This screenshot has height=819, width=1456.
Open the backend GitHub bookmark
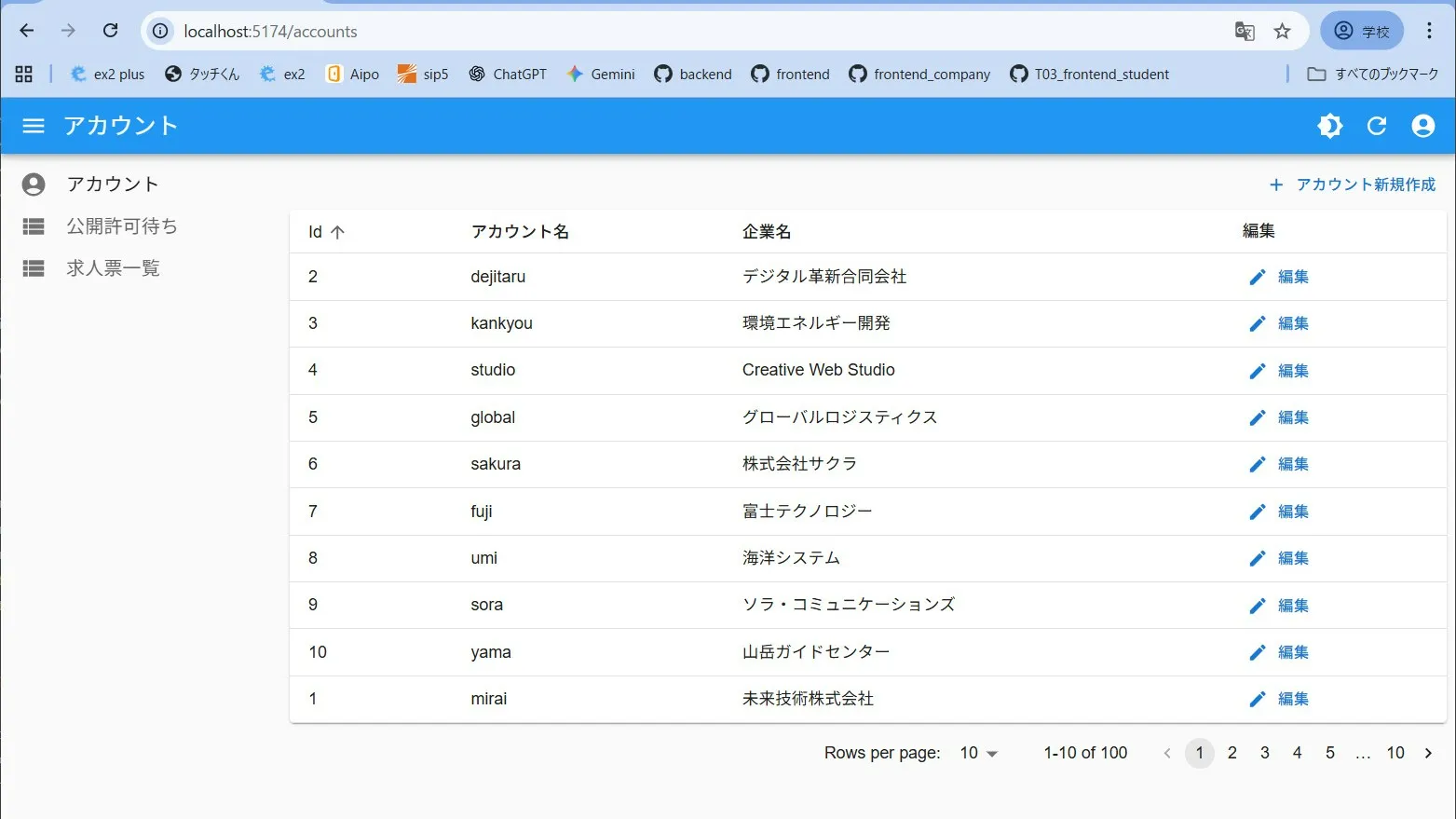coord(693,74)
